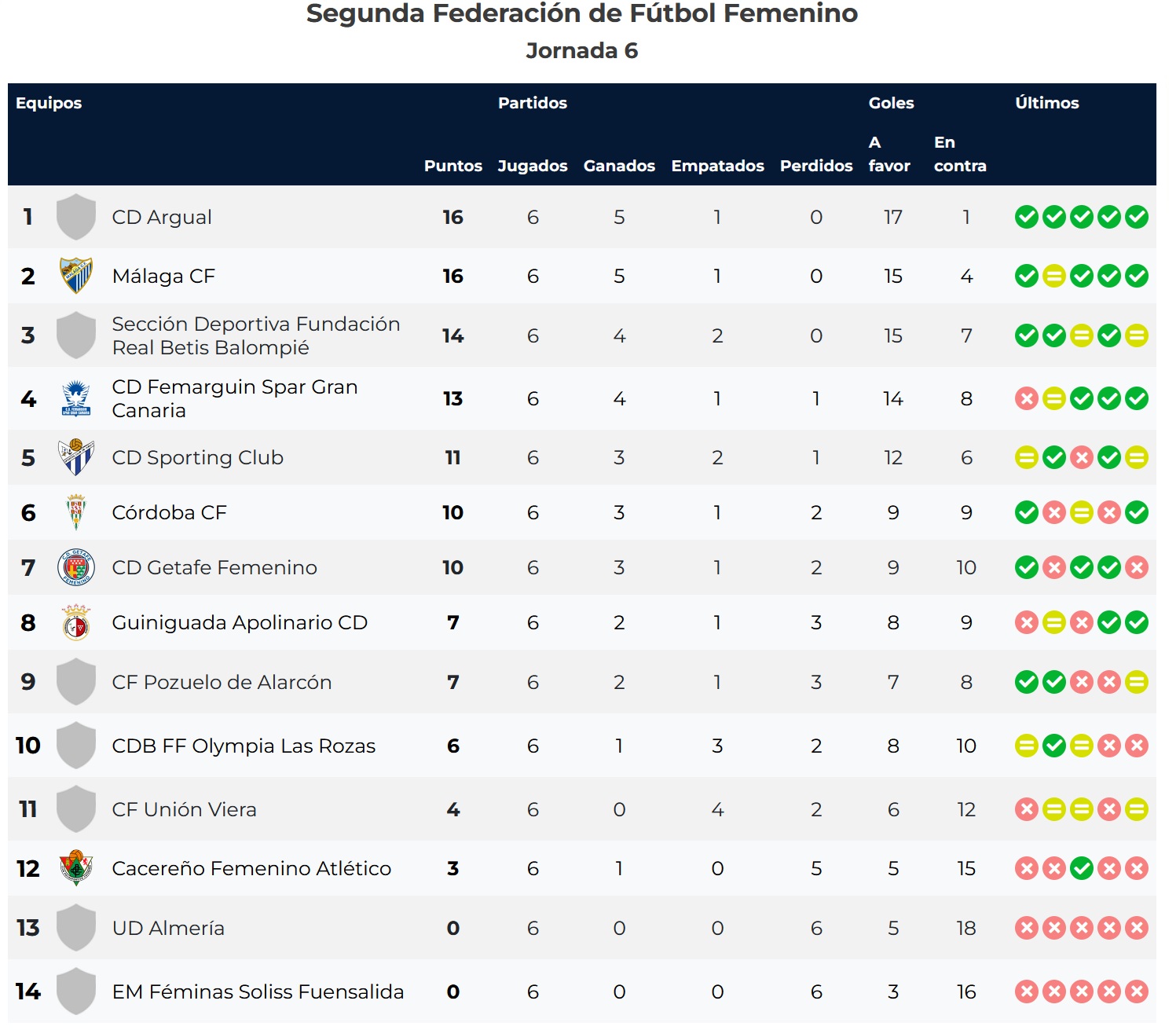Click the placeholder shield for CF Unión Viera
The image size is (1176, 1030).
(x=76, y=809)
